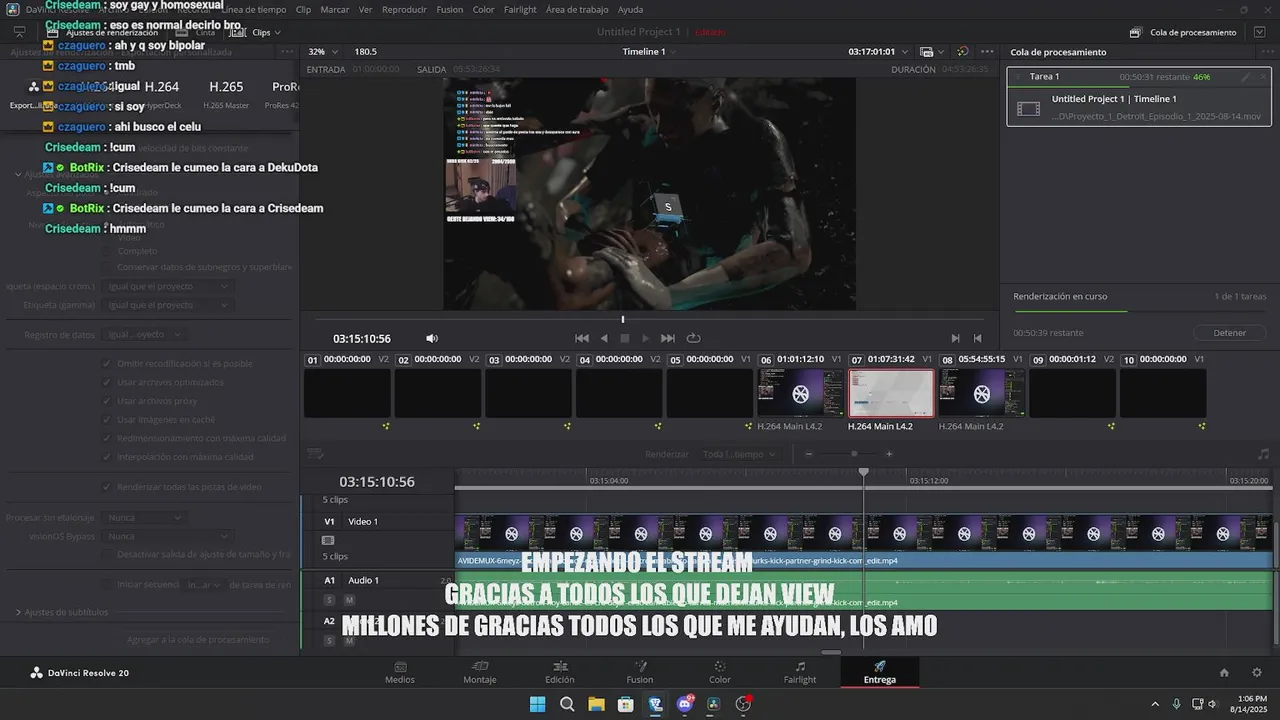The height and width of the screenshot is (720, 1280).
Task: Click the viewer scrubber bar
Action: coord(649,319)
